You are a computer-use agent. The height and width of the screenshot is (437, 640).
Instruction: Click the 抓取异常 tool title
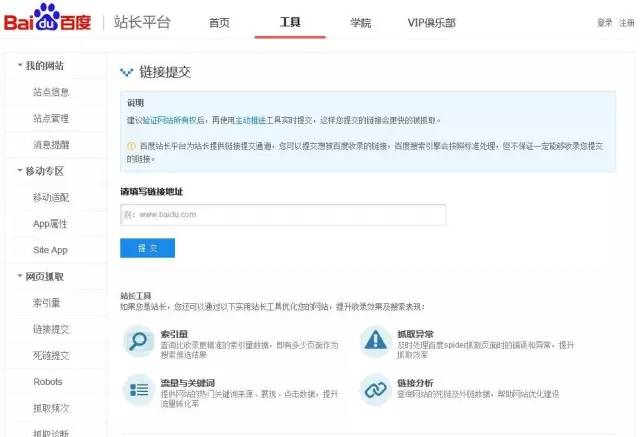pos(416,334)
